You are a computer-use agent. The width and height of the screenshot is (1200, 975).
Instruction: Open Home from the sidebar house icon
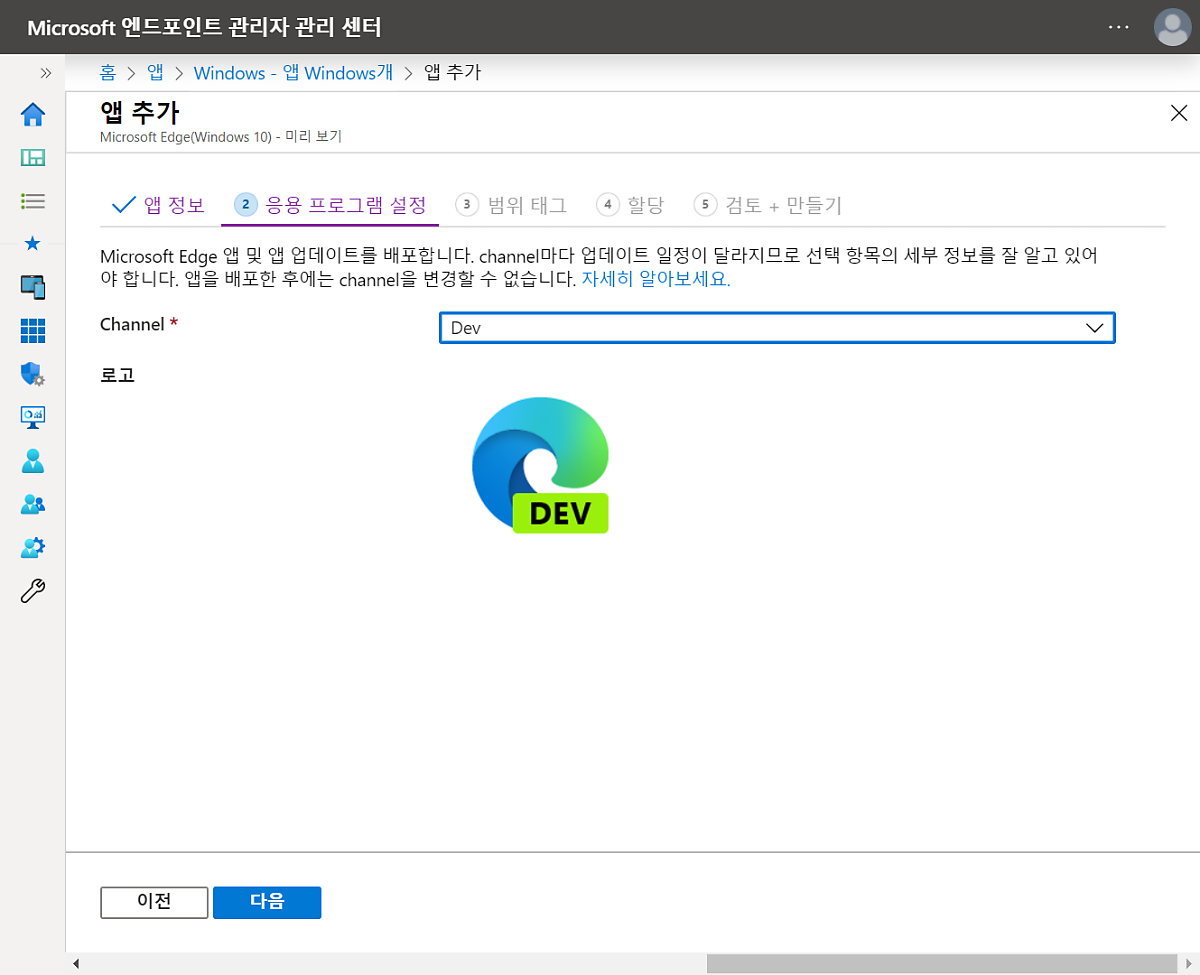coord(33,115)
